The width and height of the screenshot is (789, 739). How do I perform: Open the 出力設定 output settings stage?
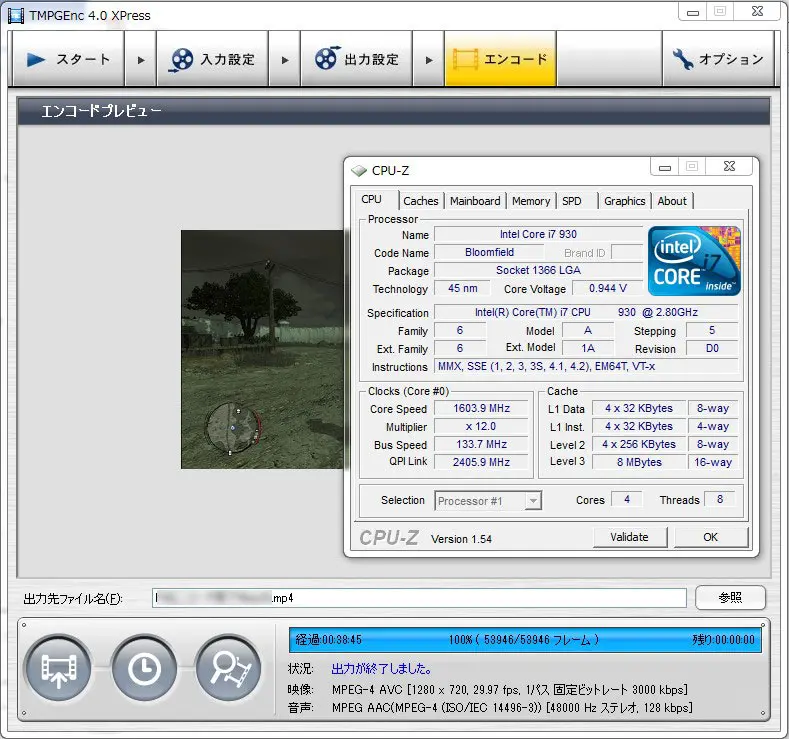[x=356, y=59]
